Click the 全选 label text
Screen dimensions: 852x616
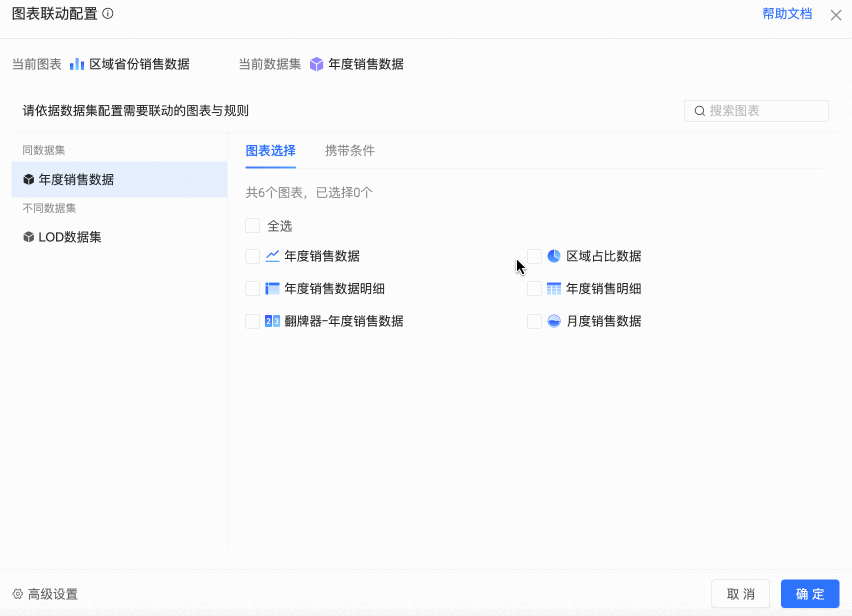click(279, 226)
